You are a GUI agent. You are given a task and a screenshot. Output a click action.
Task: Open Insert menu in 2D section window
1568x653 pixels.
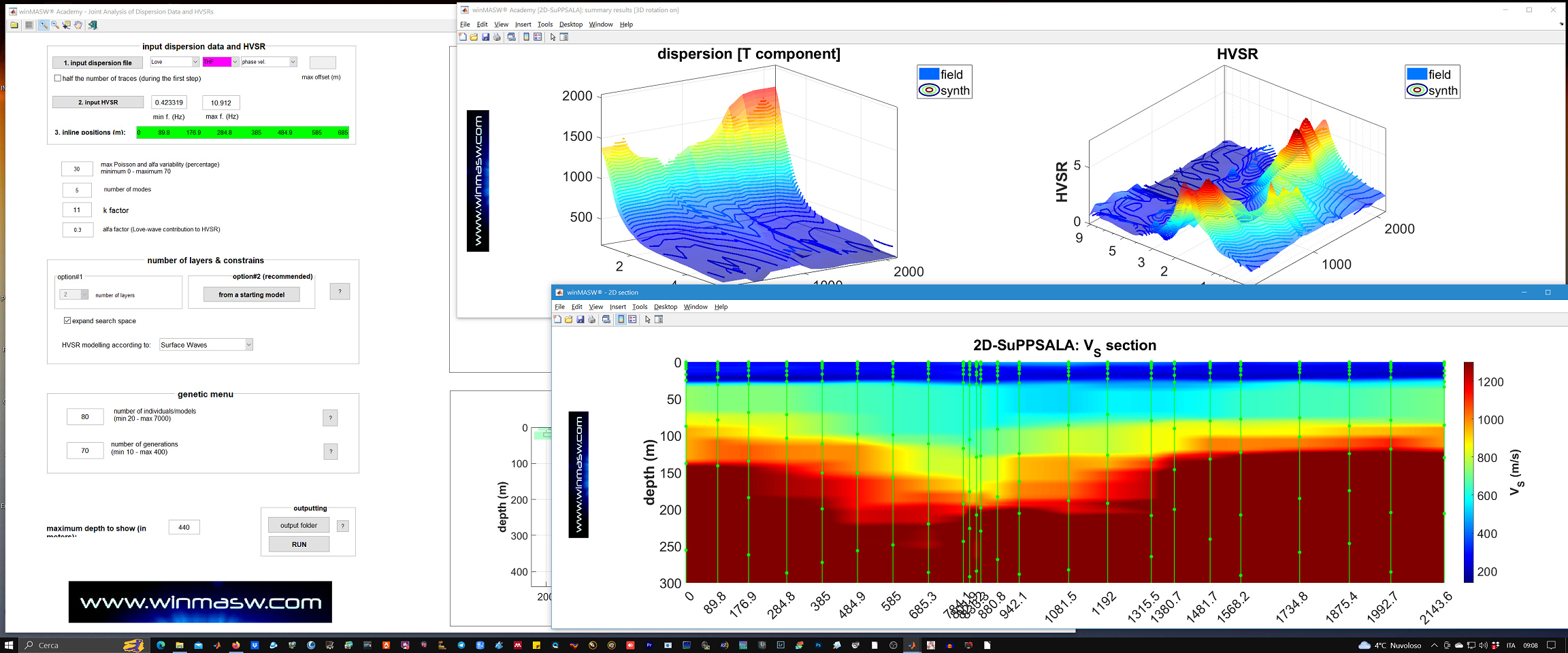[618, 307]
